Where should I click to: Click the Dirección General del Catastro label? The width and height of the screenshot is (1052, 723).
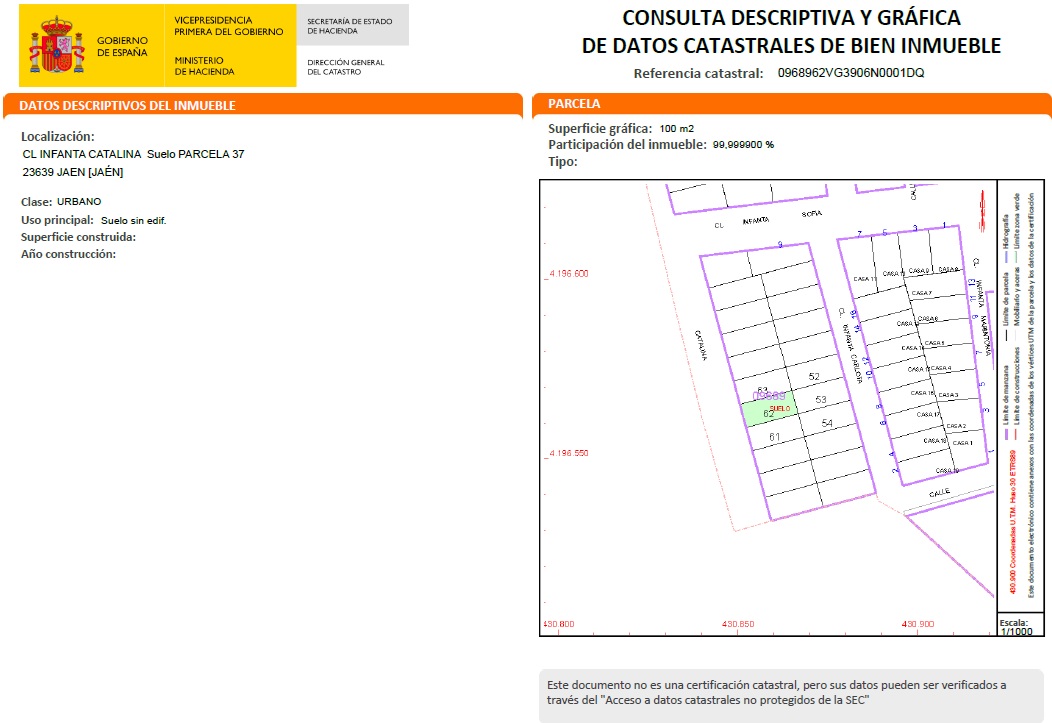click(x=346, y=67)
